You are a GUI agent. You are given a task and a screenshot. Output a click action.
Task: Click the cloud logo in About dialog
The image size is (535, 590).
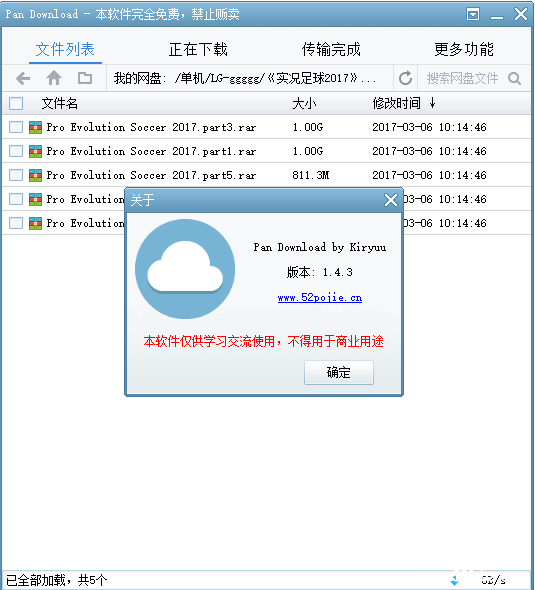[185, 269]
